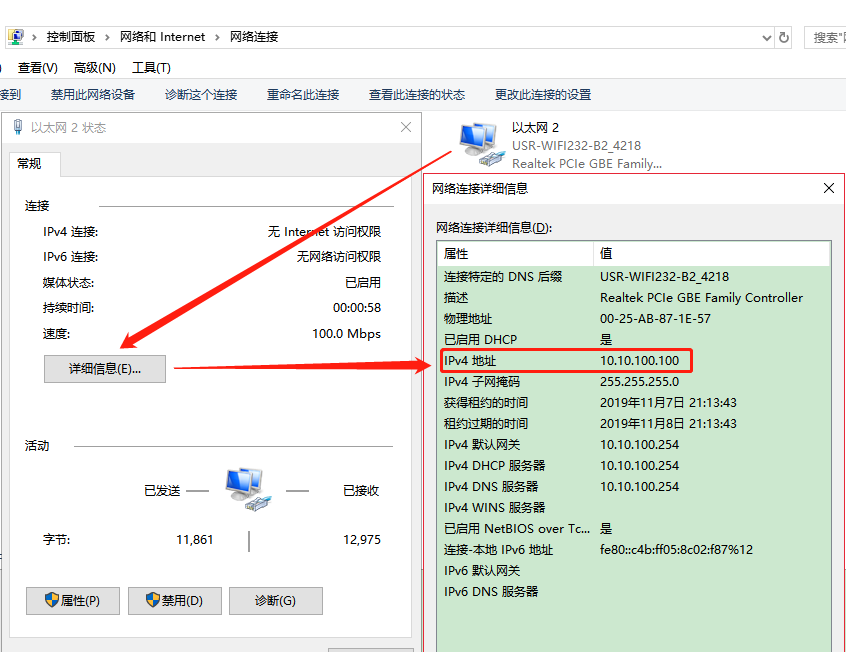Viewport: 846px width, 652px height.
Task: Choose 重命名此连接 in the command bar
Action: [303, 95]
